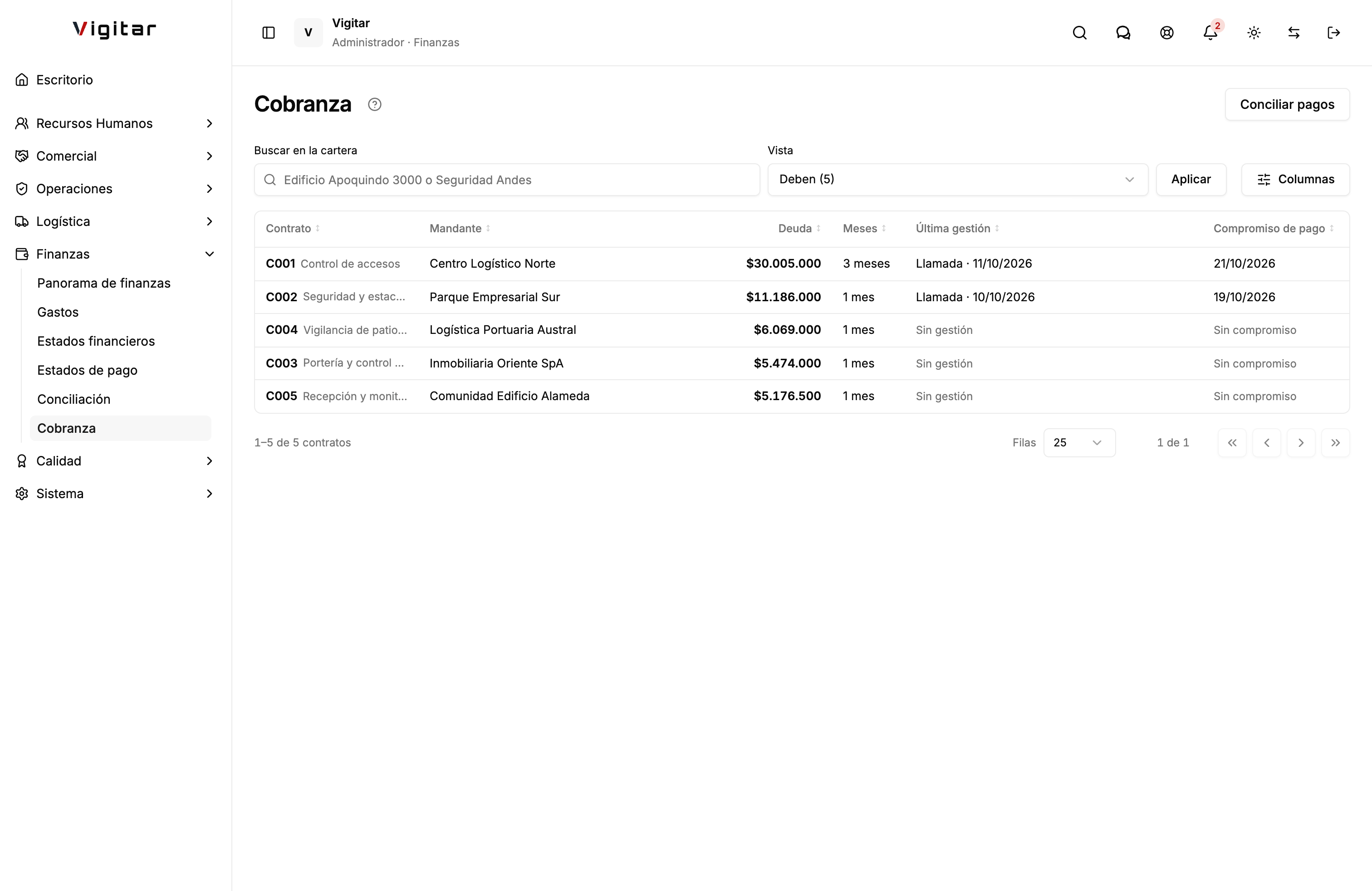
Task: Click the switch arrows icon
Action: [1294, 33]
